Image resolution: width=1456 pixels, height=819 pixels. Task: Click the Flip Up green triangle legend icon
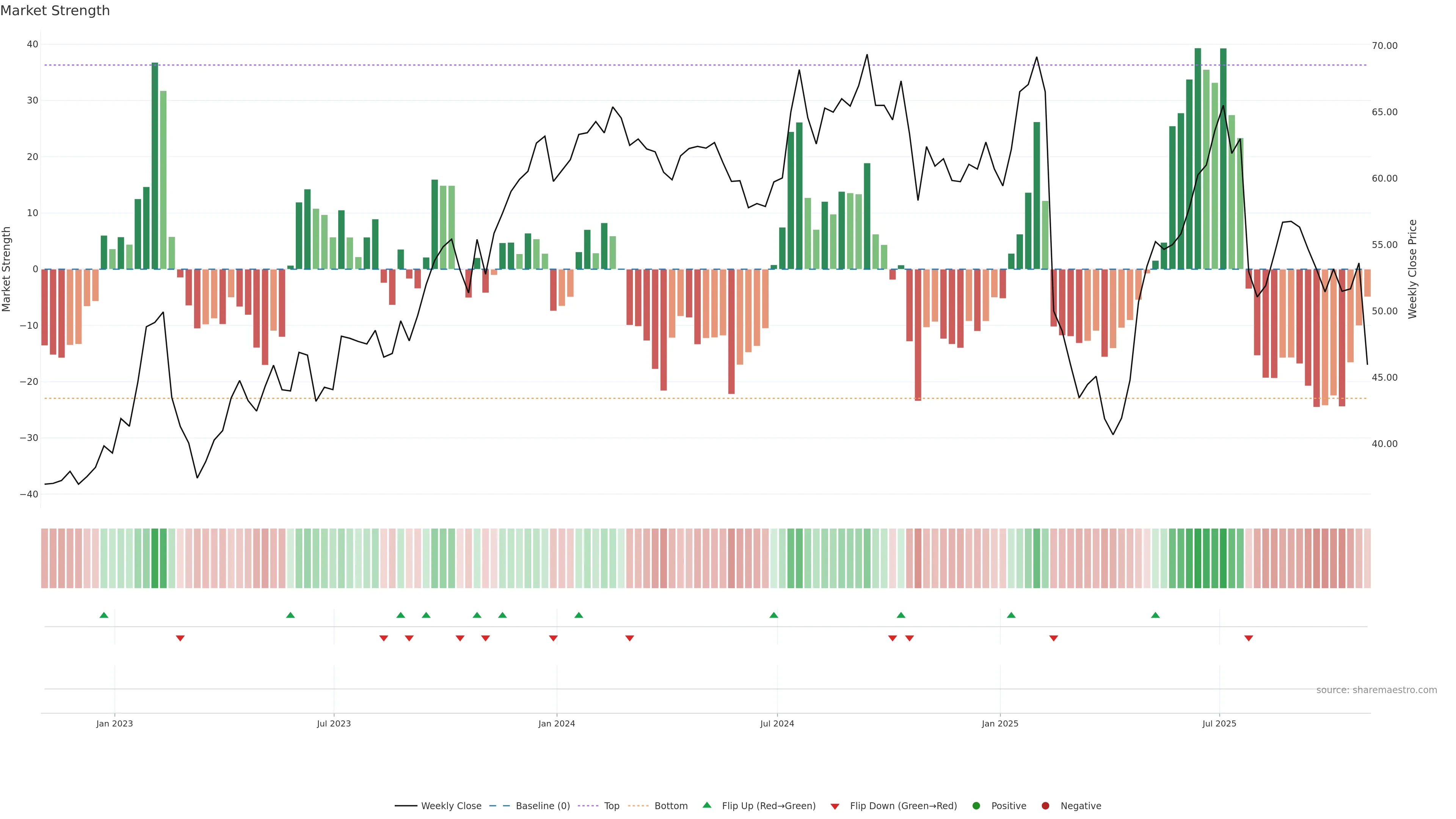706,805
